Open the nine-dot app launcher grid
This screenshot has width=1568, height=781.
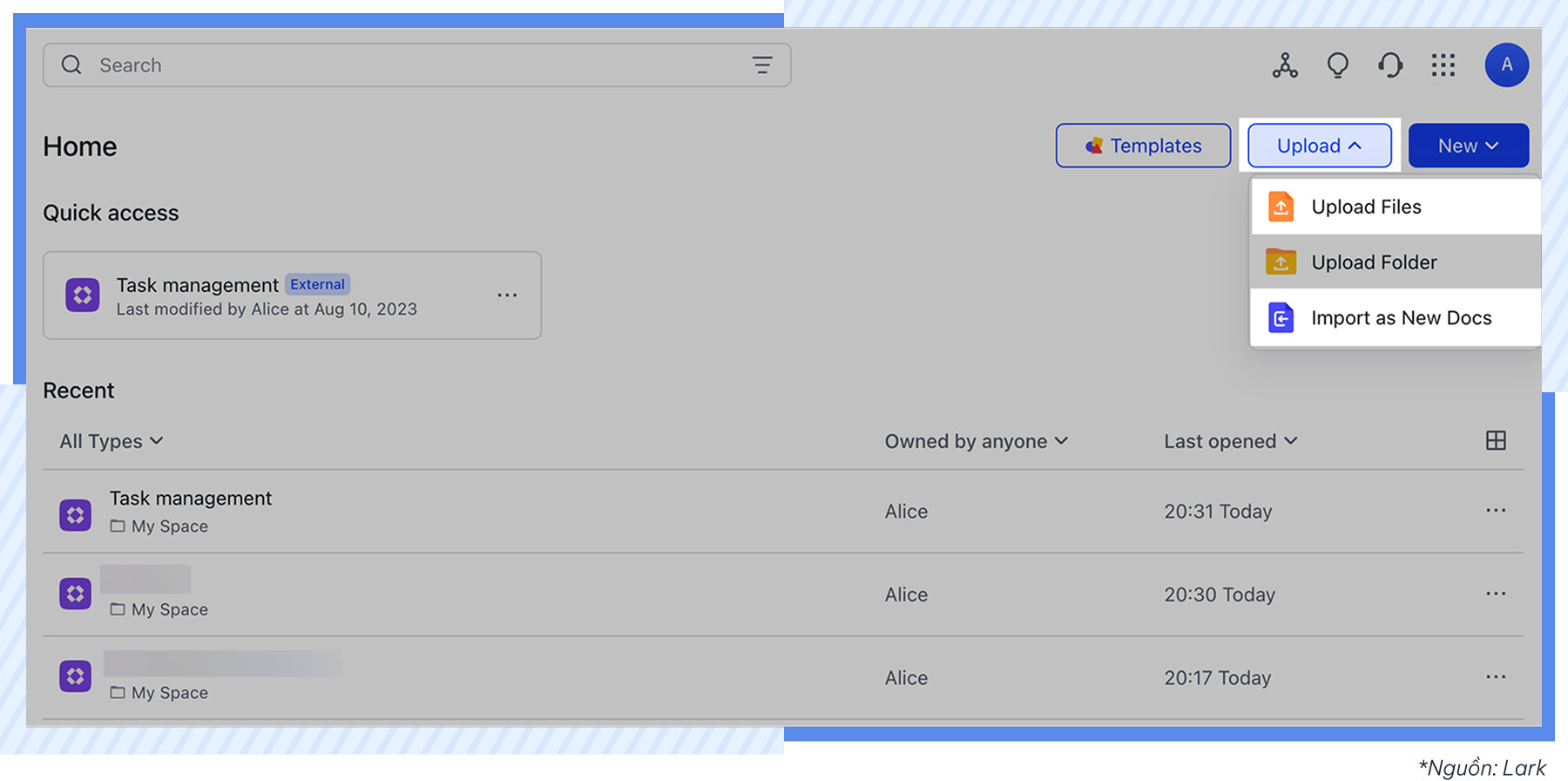1443,65
